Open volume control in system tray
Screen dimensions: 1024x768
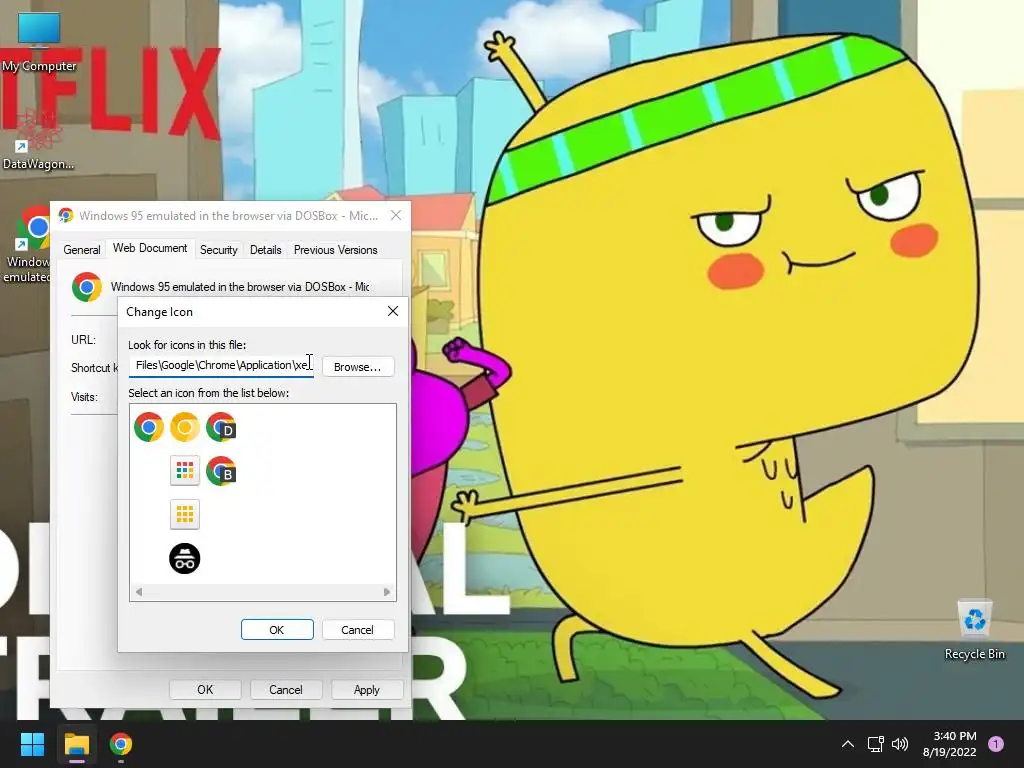[900, 744]
